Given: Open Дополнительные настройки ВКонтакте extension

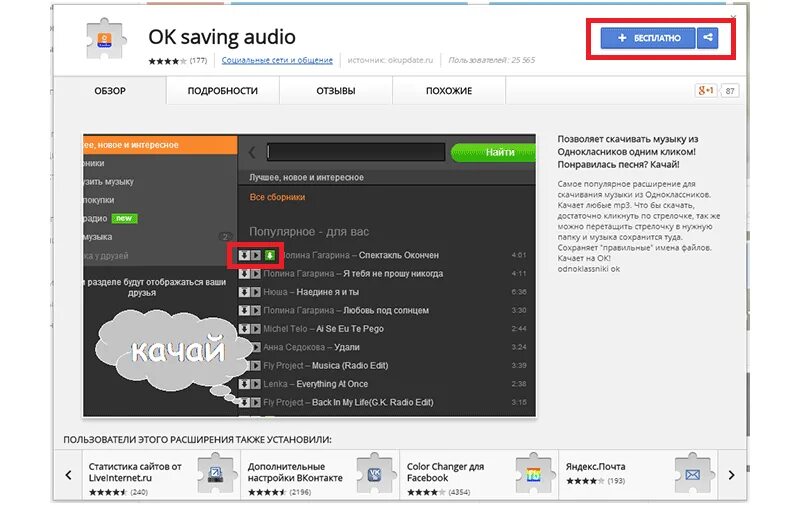Looking at the screenshot, I should pos(320,476).
